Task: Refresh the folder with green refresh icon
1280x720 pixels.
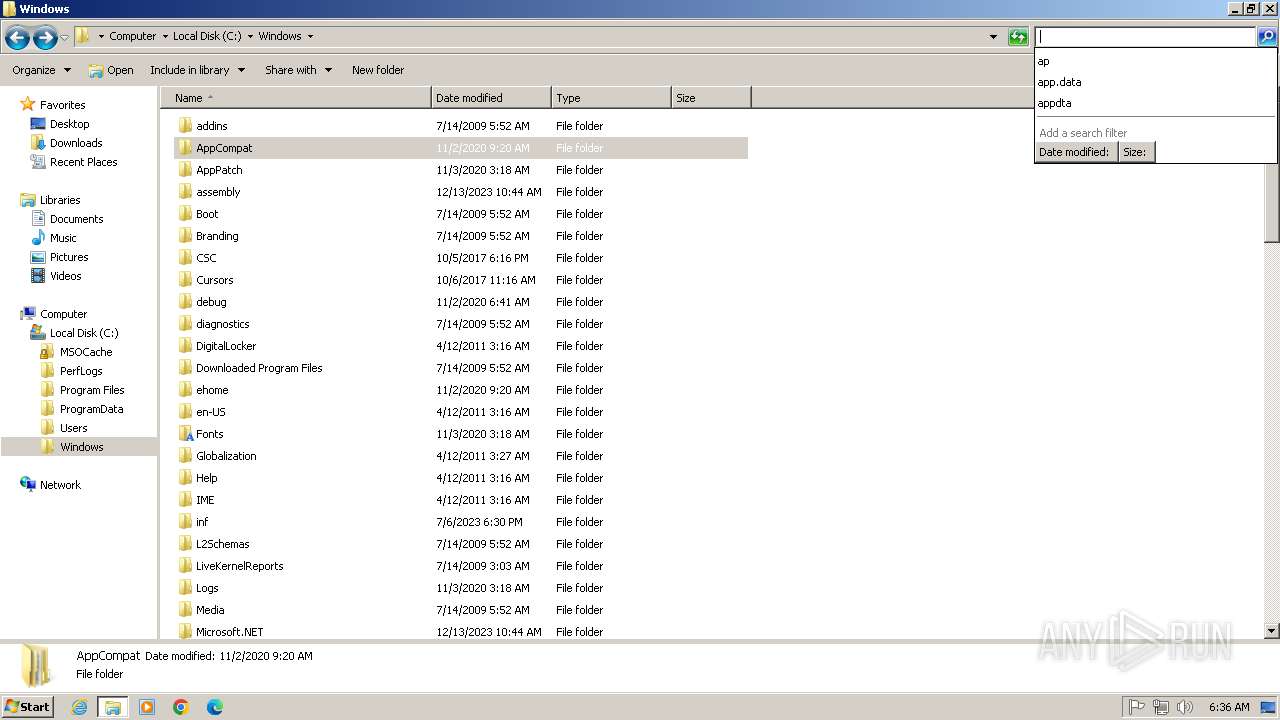Action: [x=1018, y=37]
